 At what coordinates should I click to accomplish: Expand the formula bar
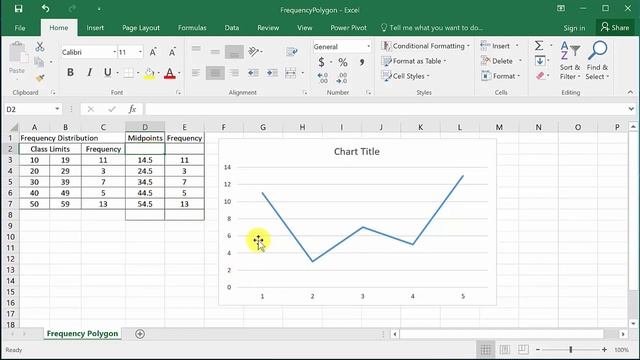[x=631, y=109]
